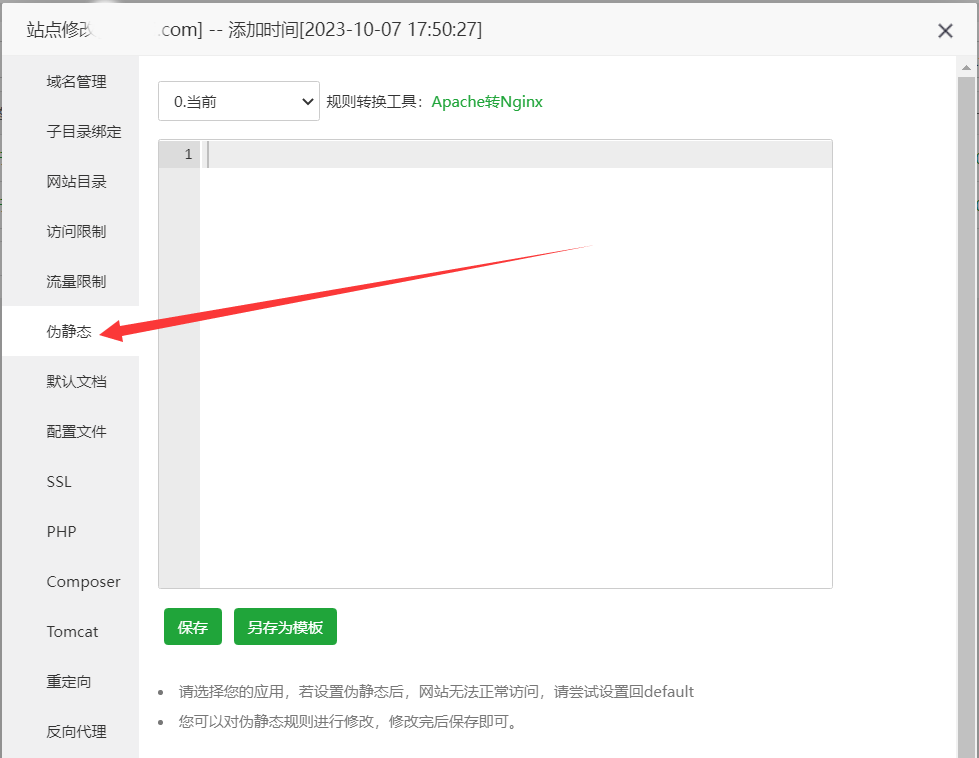979x758 pixels.
Task: Select the PHP tab
Action: (x=61, y=531)
